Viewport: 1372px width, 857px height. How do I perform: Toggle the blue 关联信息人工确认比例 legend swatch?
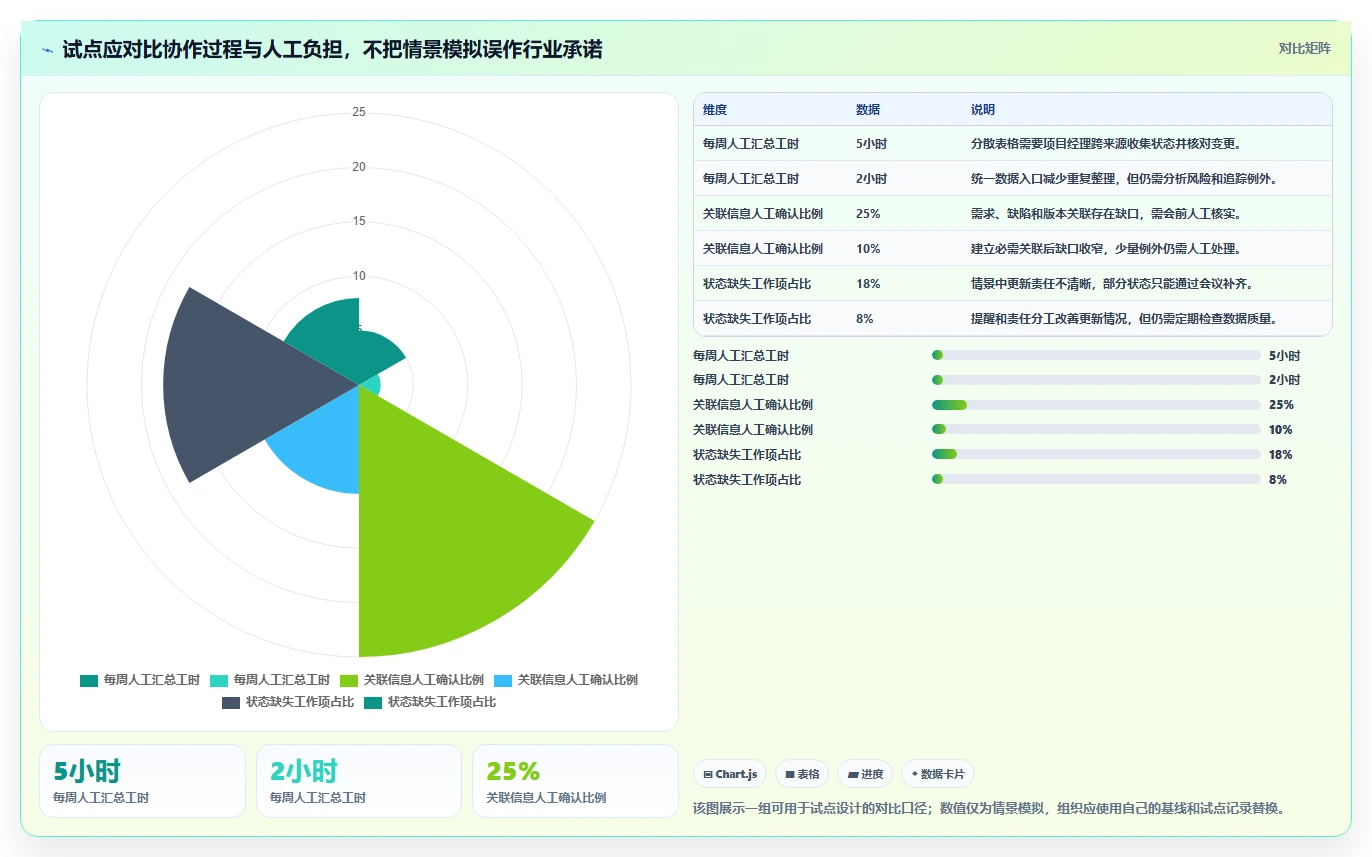point(503,680)
